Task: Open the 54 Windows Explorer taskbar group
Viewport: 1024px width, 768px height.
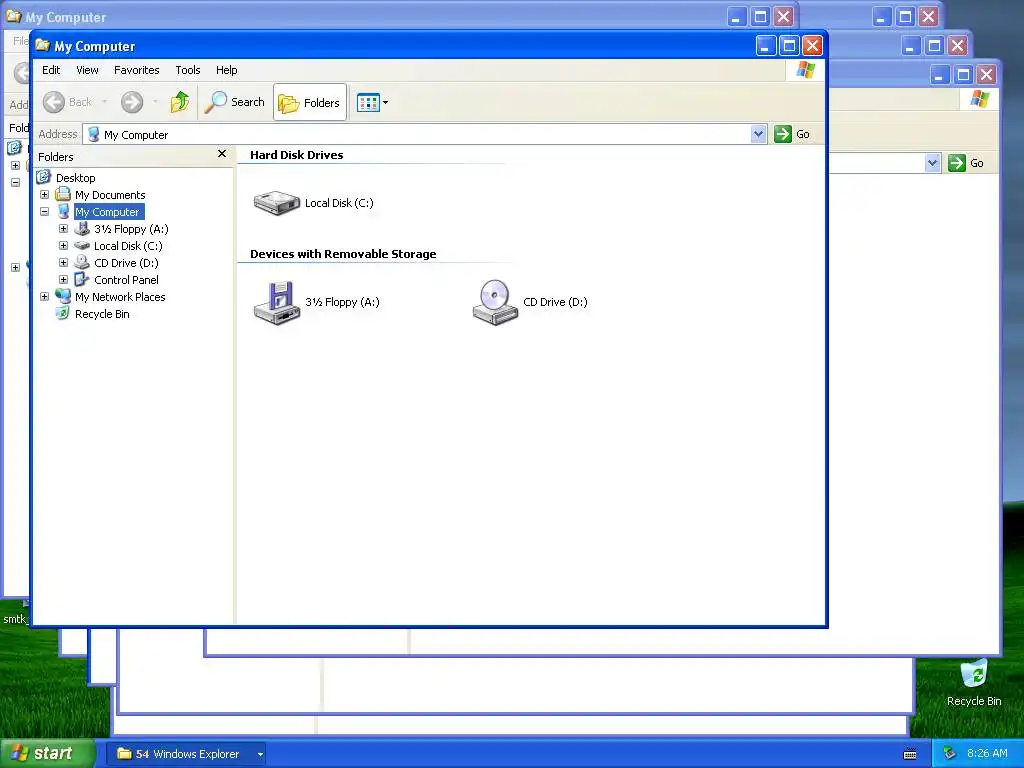Action: coord(187,754)
